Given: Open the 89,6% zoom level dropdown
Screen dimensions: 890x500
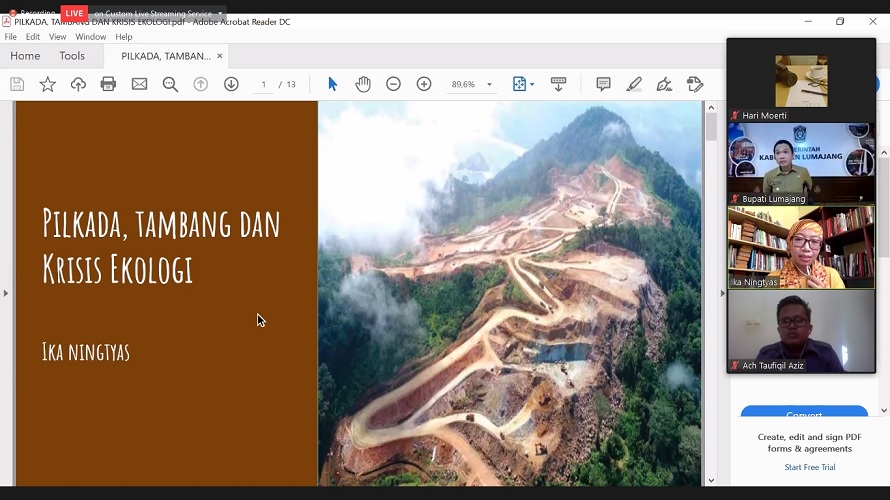Looking at the screenshot, I should tap(489, 85).
